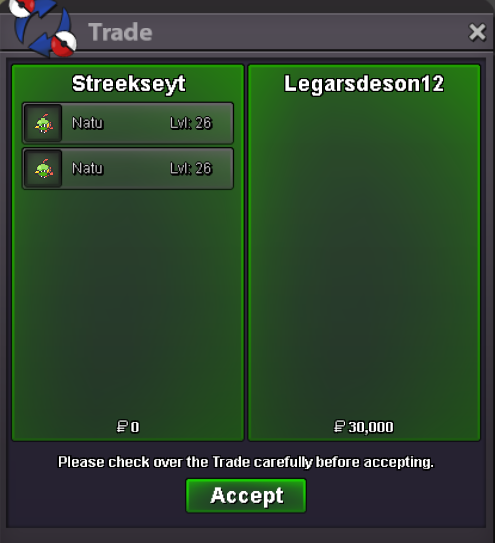Accept the trade offer
This screenshot has height=543, width=495.
tap(246, 496)
